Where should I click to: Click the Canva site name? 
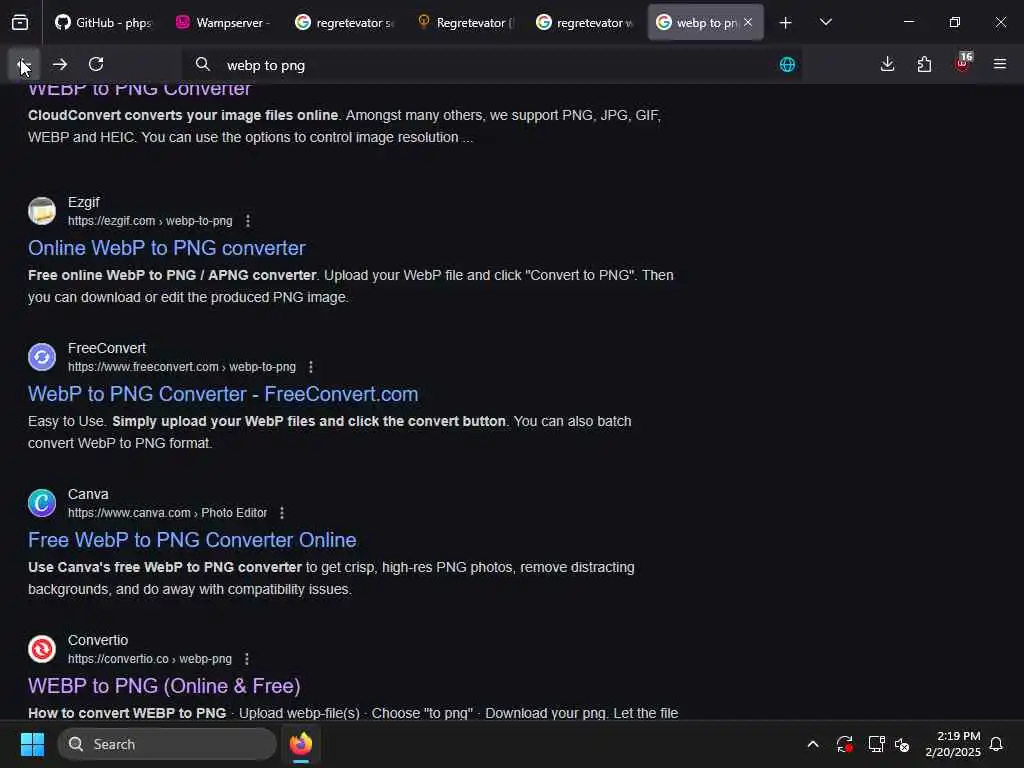click(x=88, y=494)
